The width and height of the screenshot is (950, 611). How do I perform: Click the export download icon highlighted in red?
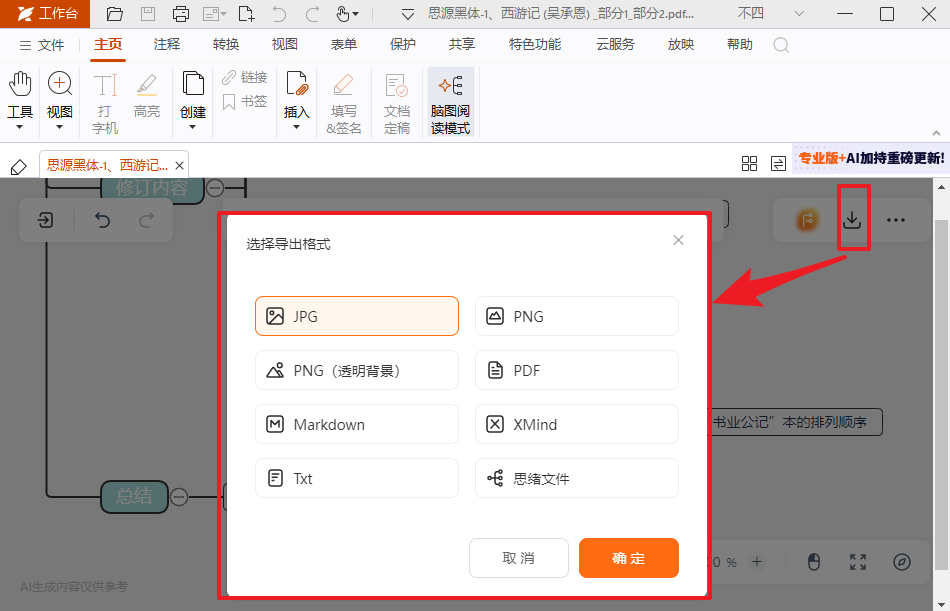[x=853, y=218]
